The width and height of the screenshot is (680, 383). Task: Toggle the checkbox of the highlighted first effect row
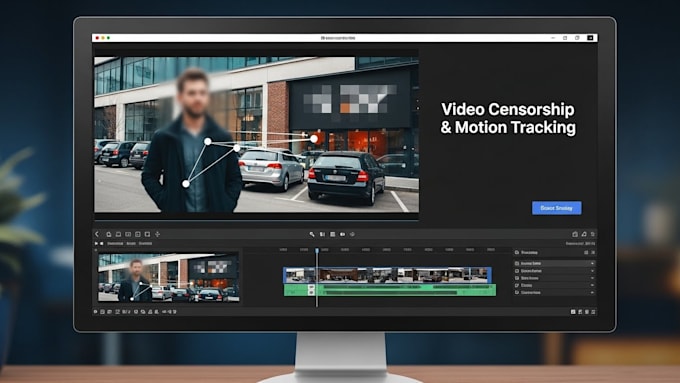coord(517,263)
